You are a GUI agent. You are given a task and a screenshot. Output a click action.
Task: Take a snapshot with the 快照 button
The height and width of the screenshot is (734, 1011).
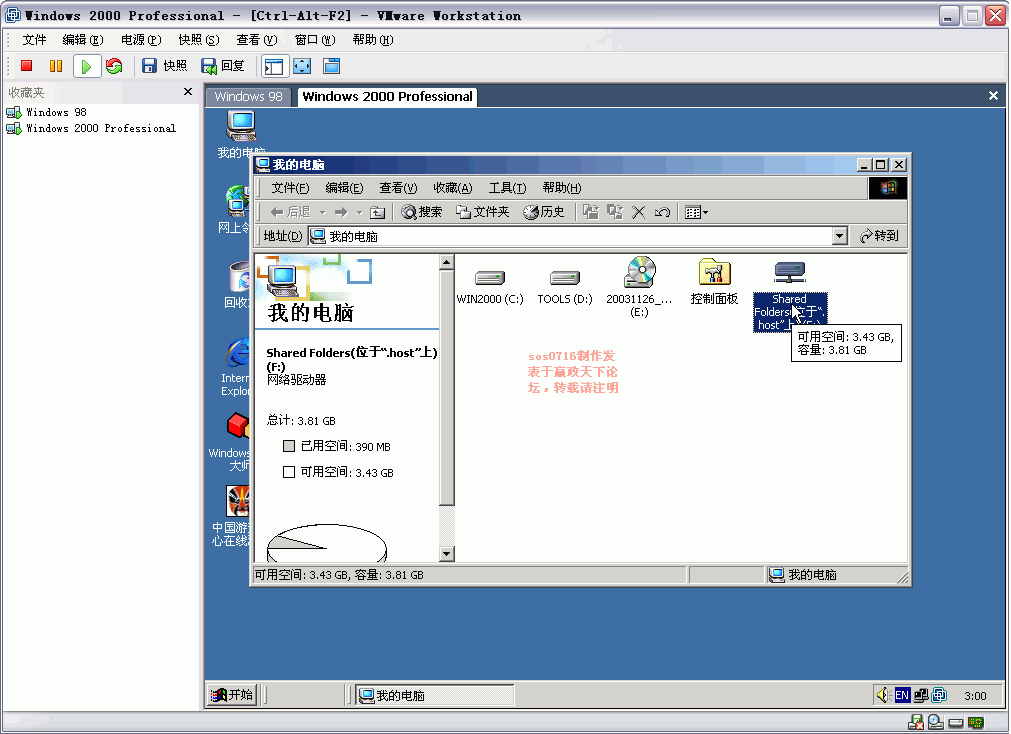point(164,66)
